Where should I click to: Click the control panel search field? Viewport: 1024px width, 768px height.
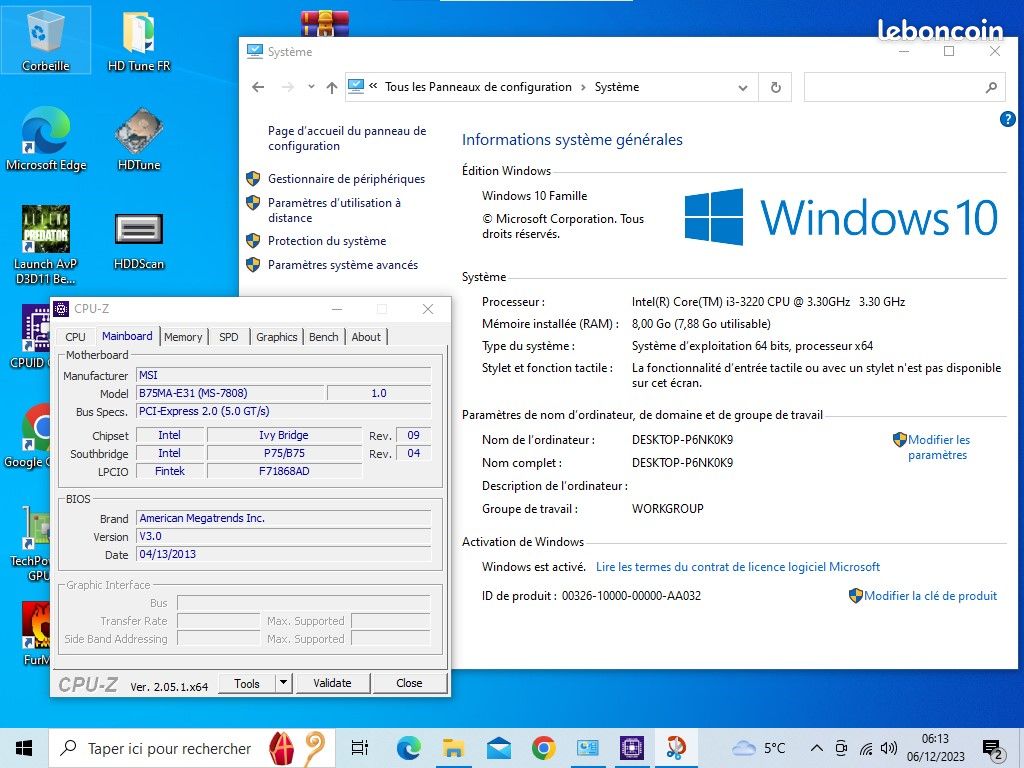[x=904, y=88]
